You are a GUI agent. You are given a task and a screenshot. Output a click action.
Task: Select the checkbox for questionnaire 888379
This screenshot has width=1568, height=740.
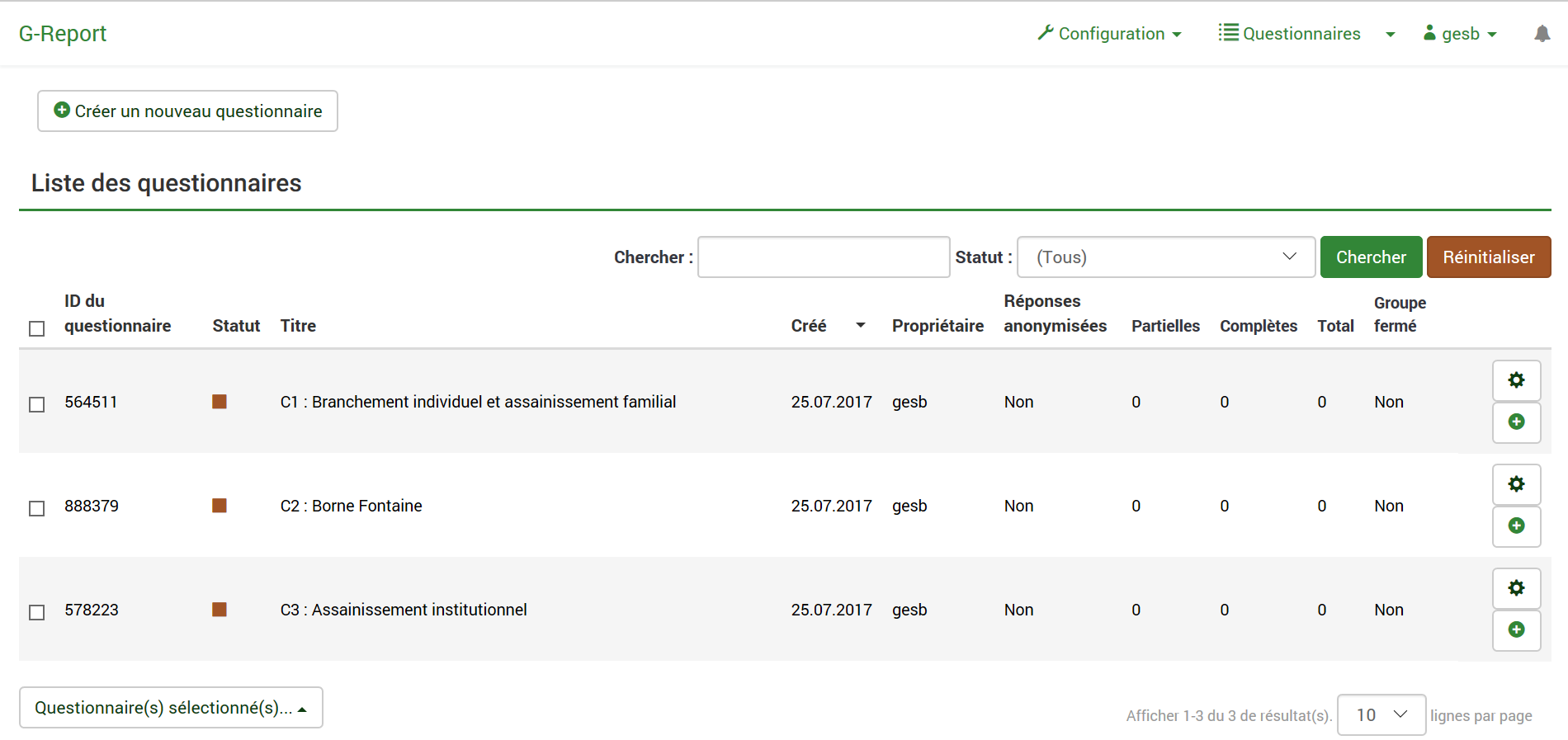(x=37, y=508)
